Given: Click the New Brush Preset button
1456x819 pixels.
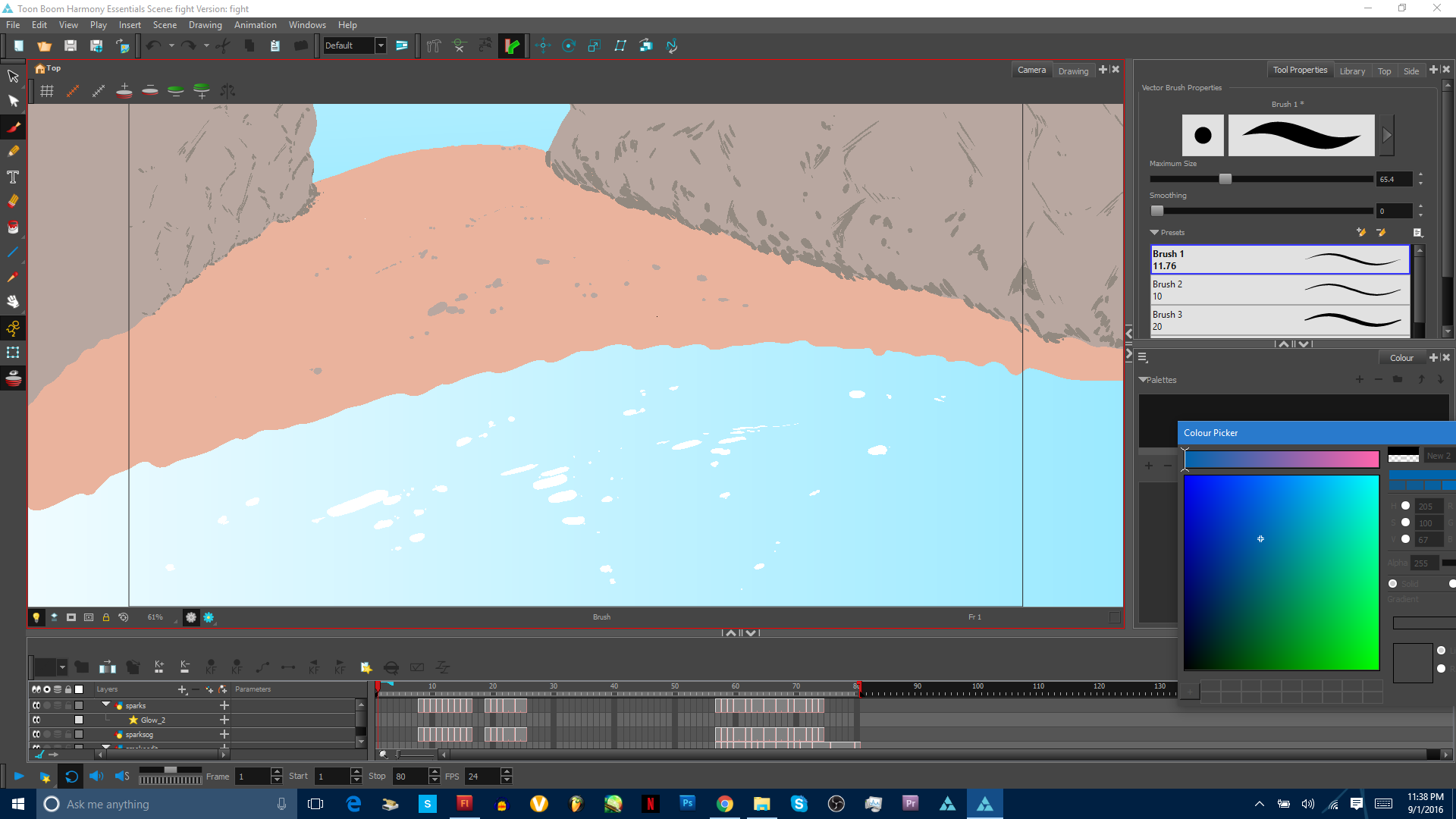Looking at the screenshot, I should point(1360,233).
